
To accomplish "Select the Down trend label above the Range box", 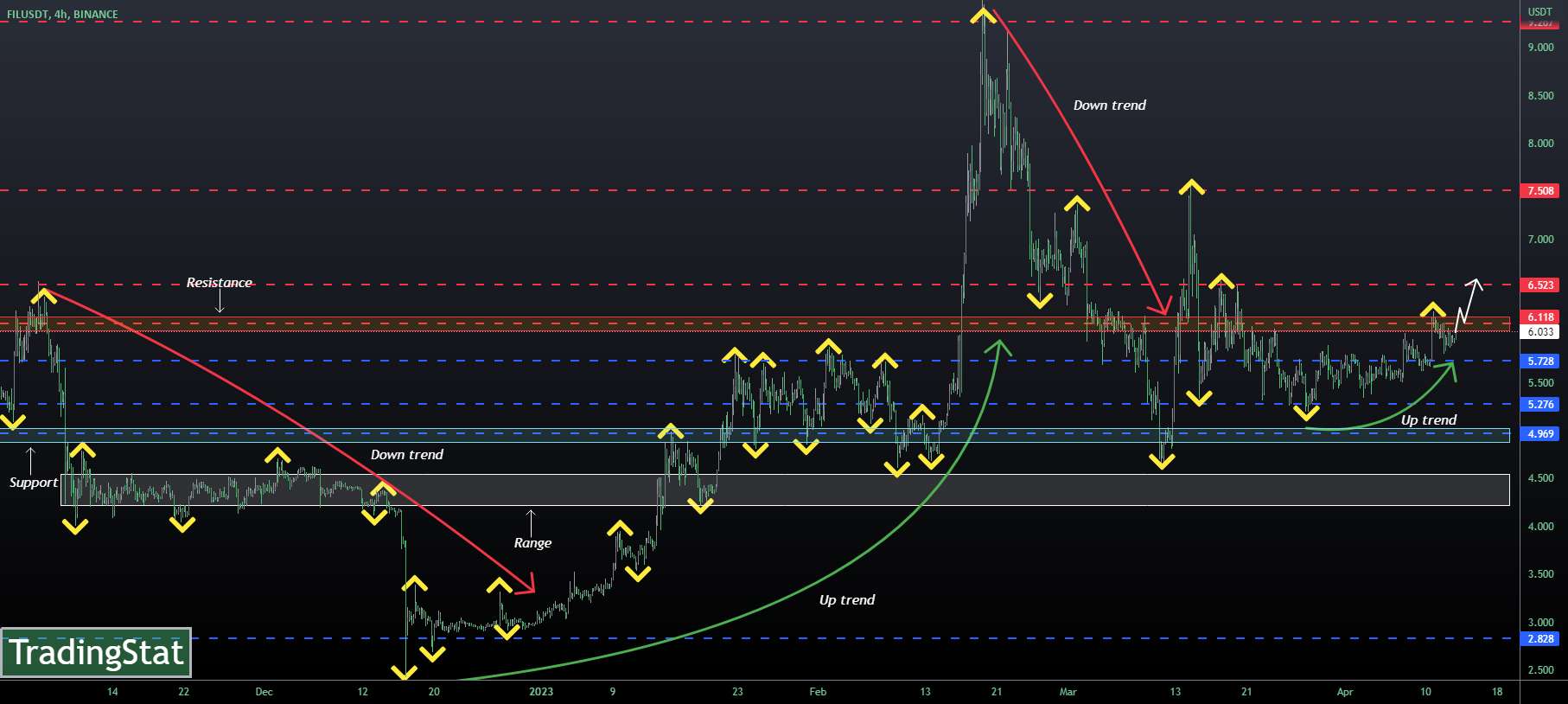I will pos(407,455).
